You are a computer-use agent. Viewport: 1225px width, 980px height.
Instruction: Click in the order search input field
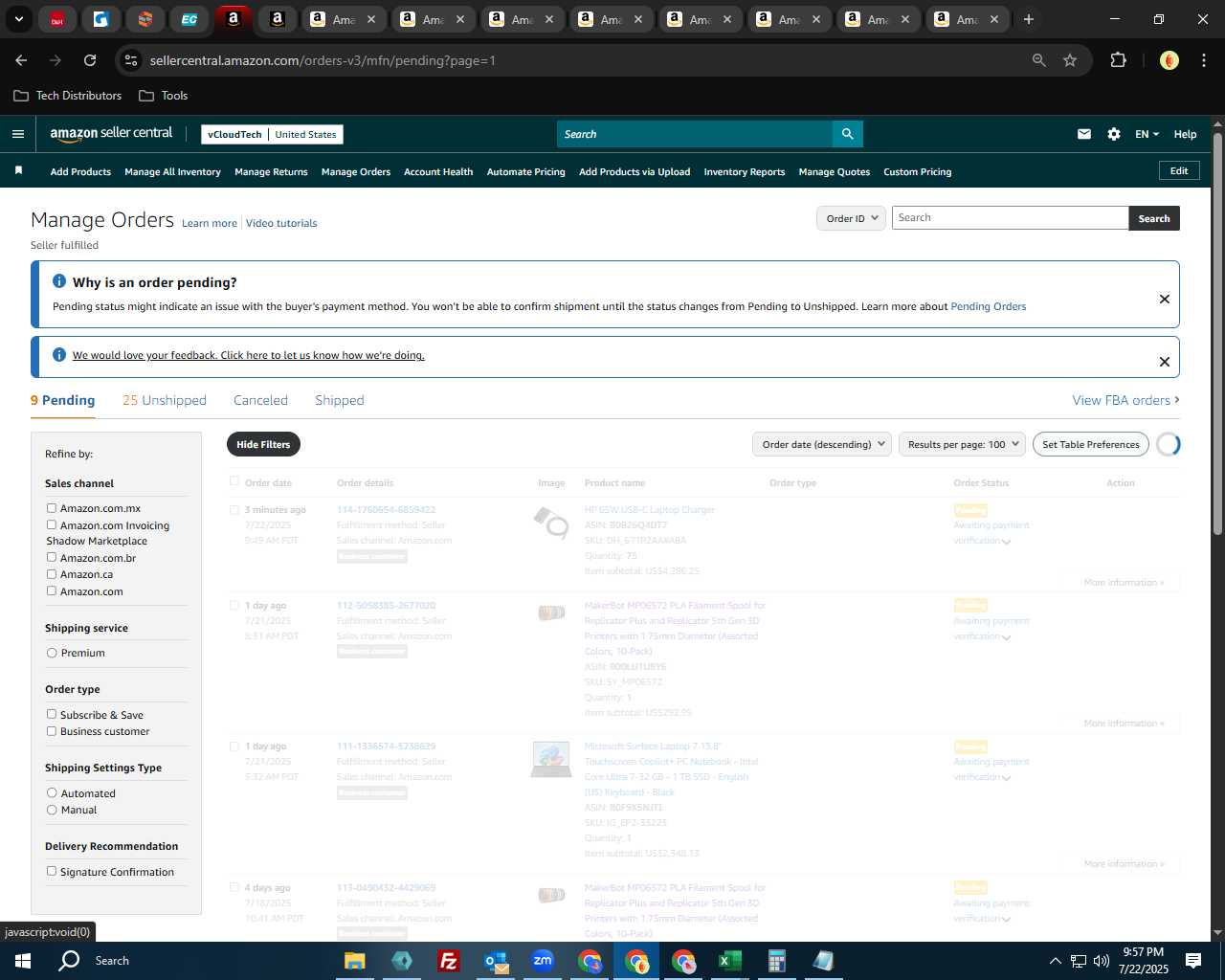point(1010,218)
